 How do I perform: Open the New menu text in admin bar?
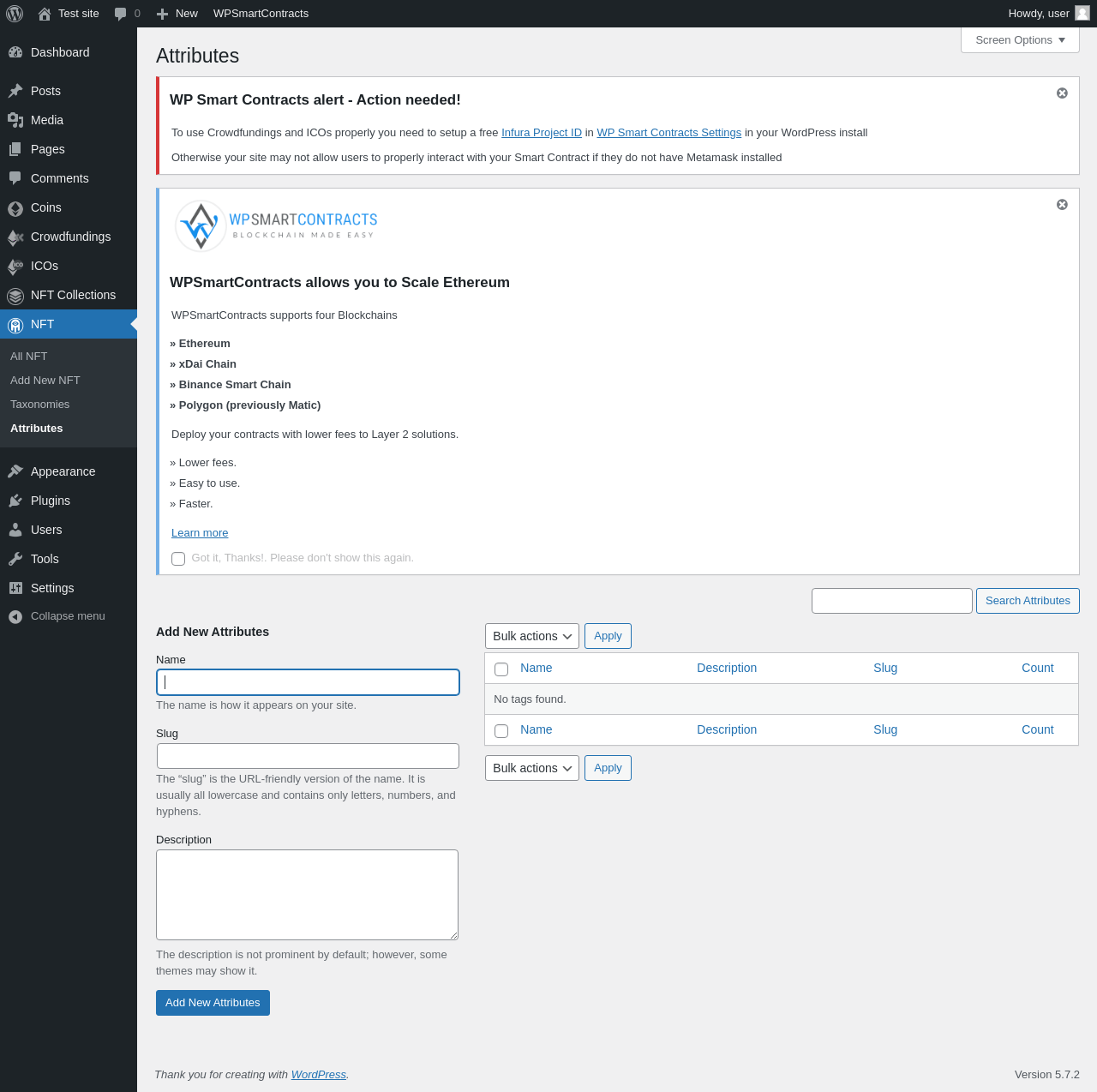187,14
